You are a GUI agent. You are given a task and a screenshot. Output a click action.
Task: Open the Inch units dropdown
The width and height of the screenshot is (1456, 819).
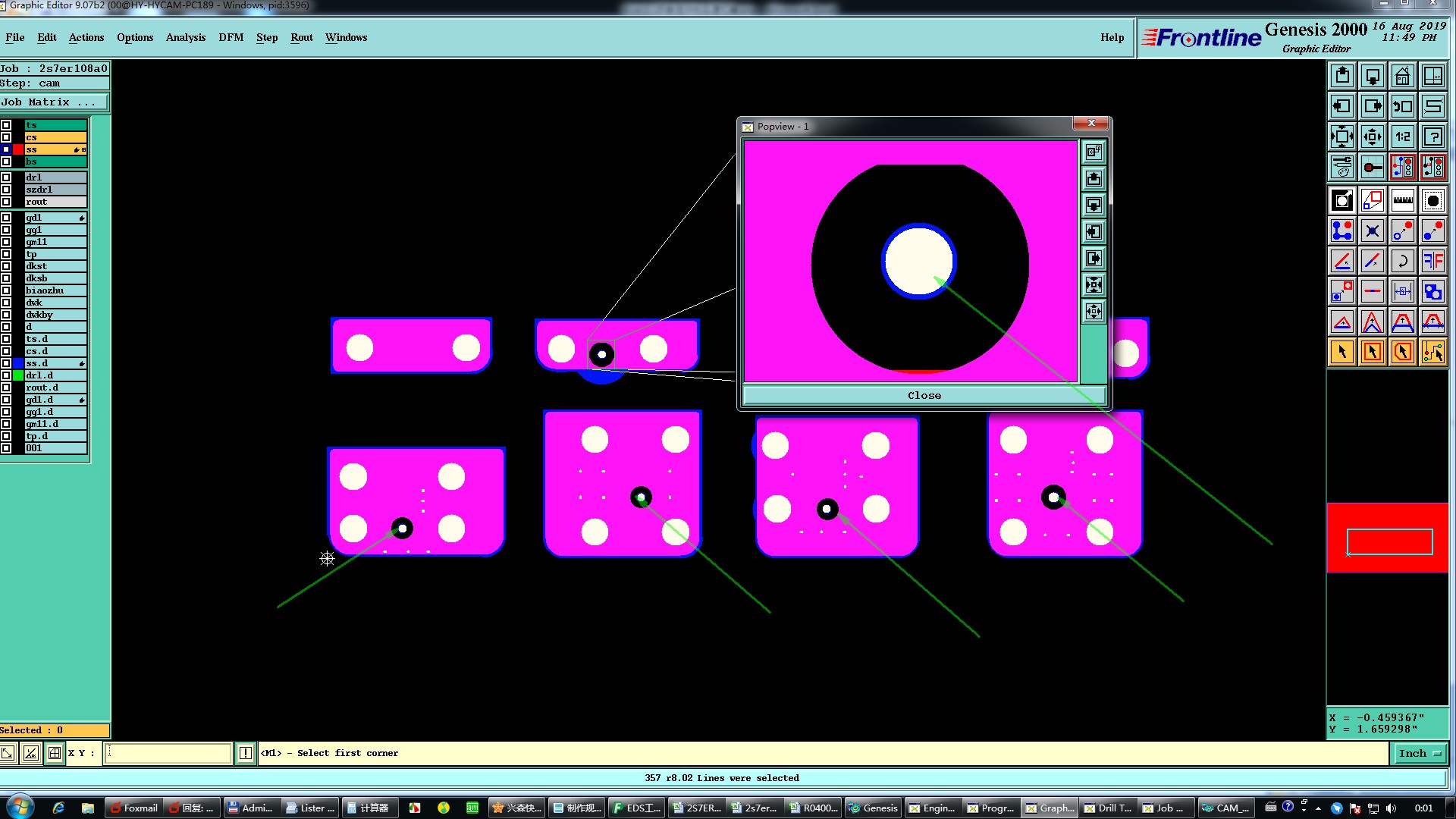[1420, 753]
